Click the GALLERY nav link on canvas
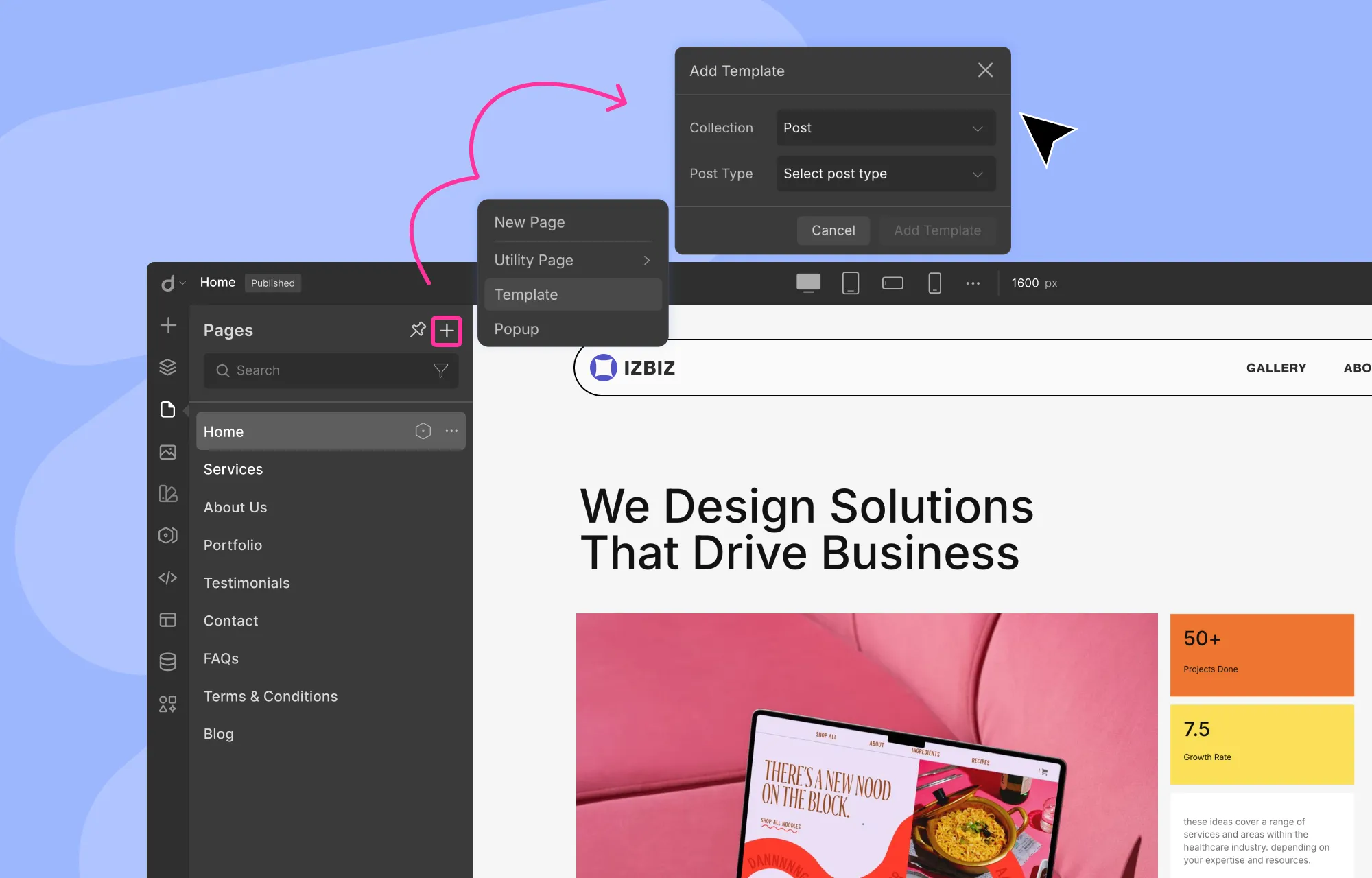The image size is (1372, 878). pos(1276,368)
